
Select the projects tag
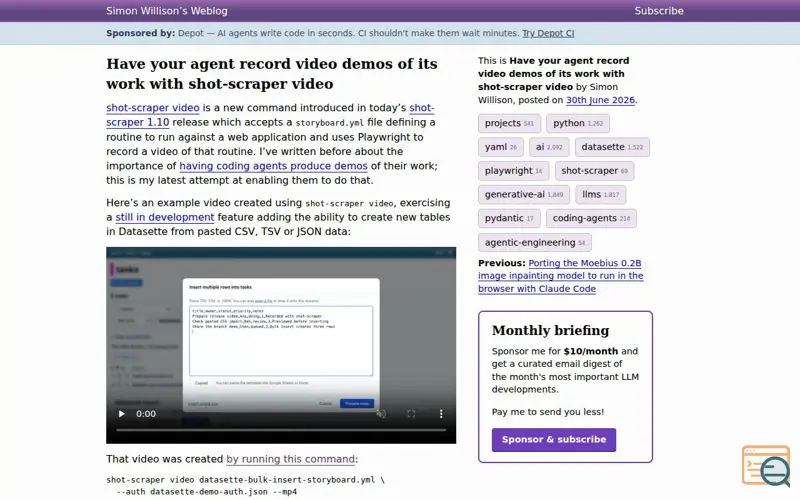[509, 123]
